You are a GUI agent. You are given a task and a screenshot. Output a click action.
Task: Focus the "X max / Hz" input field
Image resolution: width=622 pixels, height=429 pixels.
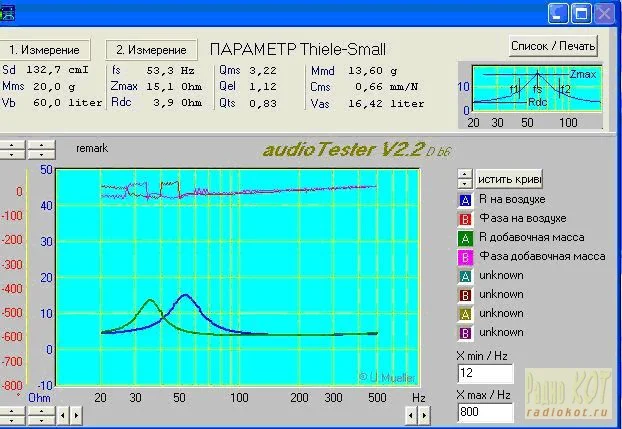485,412
